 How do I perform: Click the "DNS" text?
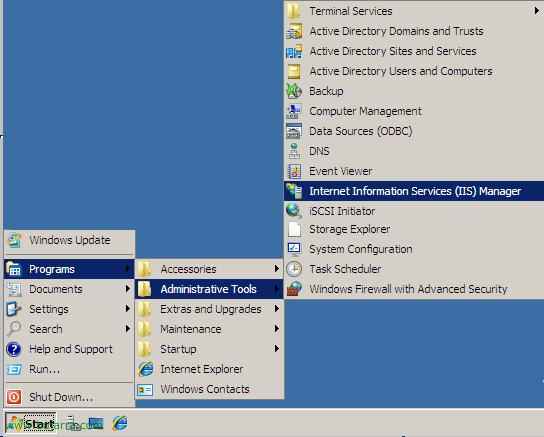point(319,151)
